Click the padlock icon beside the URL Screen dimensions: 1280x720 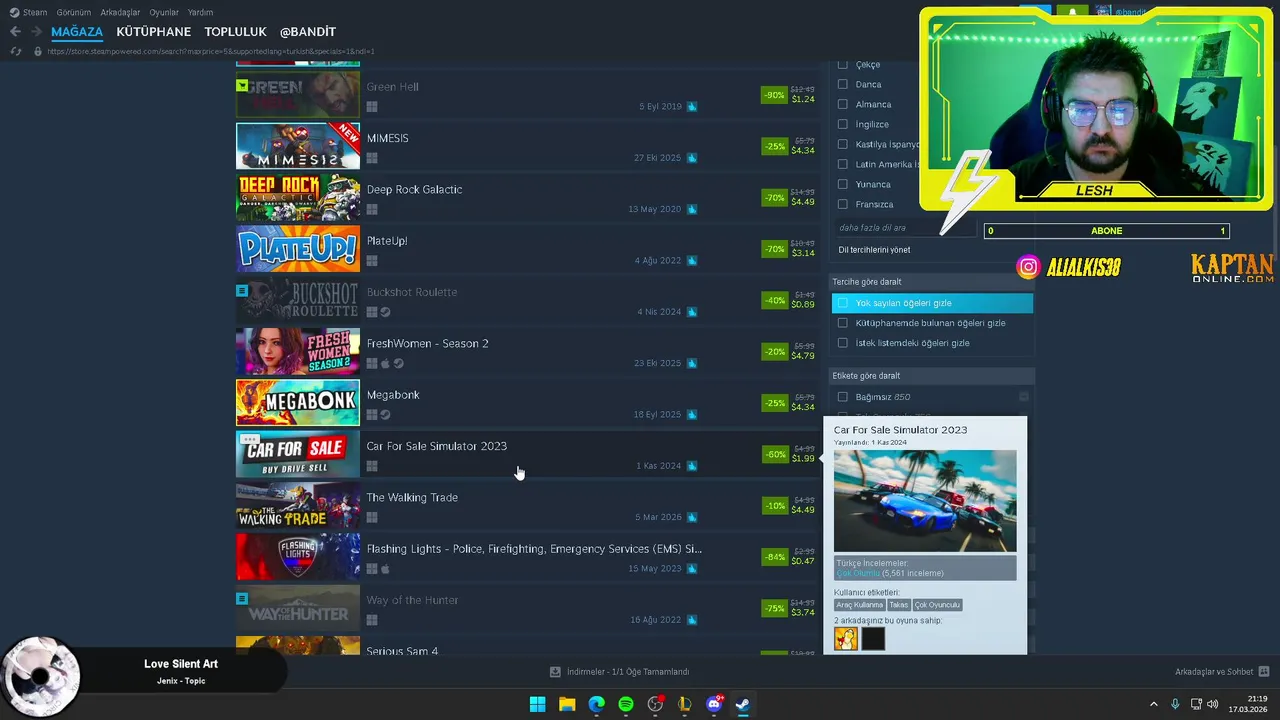[x=38, y=51]
